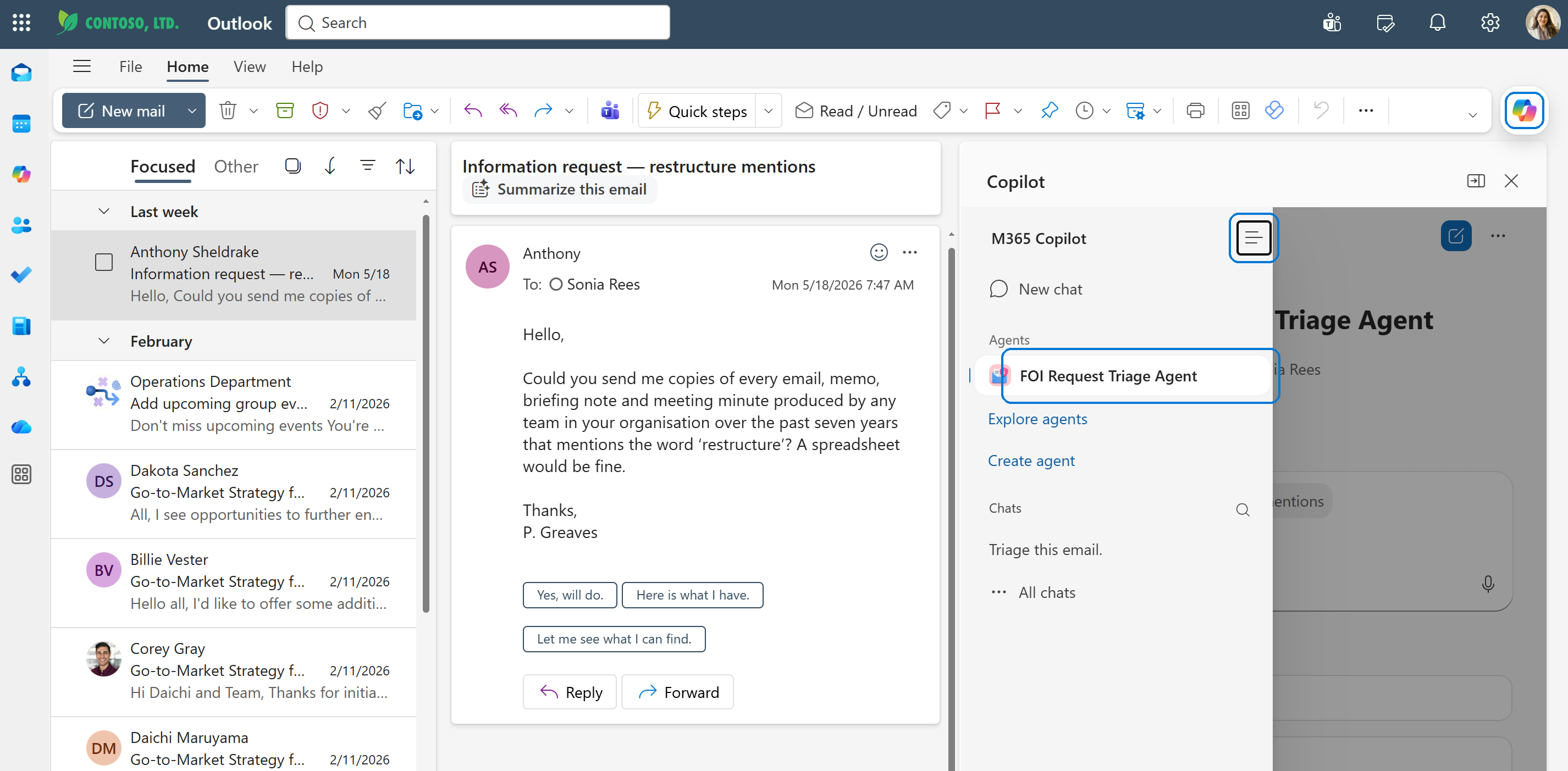
Task: Click the Copilot microphone button
Action: pyautogui.click(x=1488, y=584)
